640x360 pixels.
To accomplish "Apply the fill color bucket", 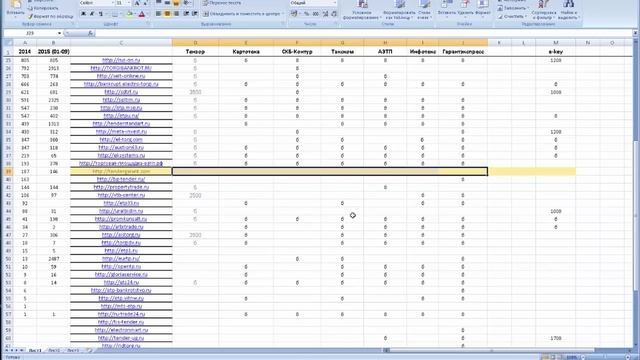I will 130,14.
